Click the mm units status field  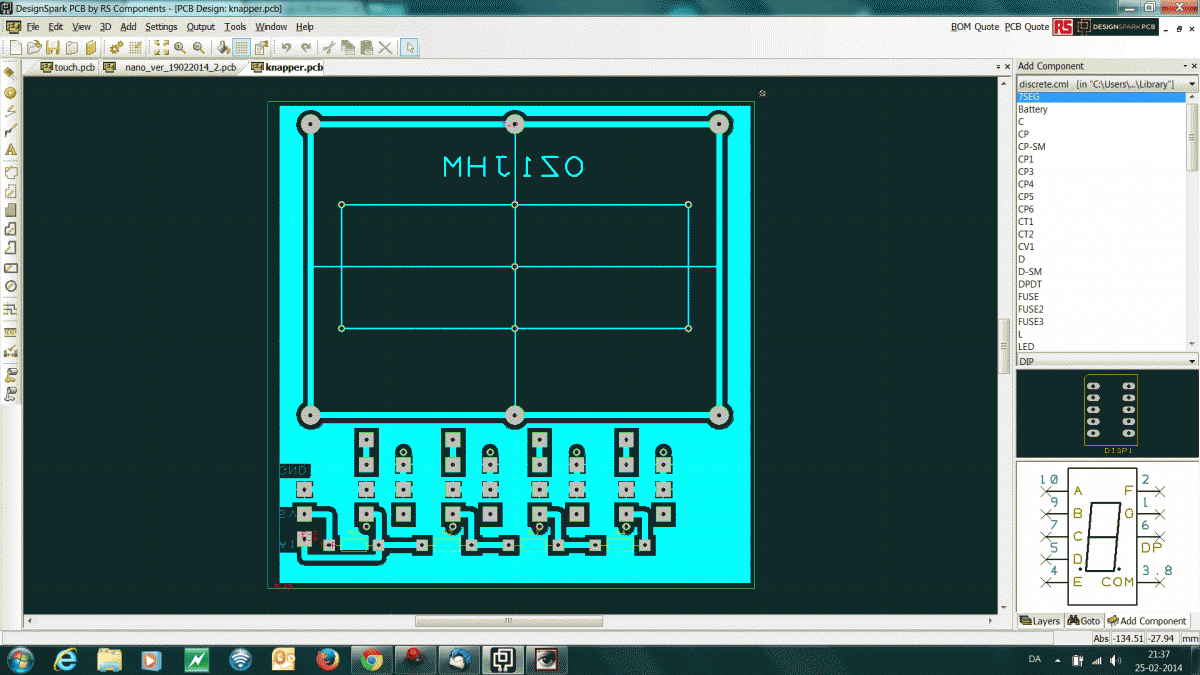(1190, 638)
